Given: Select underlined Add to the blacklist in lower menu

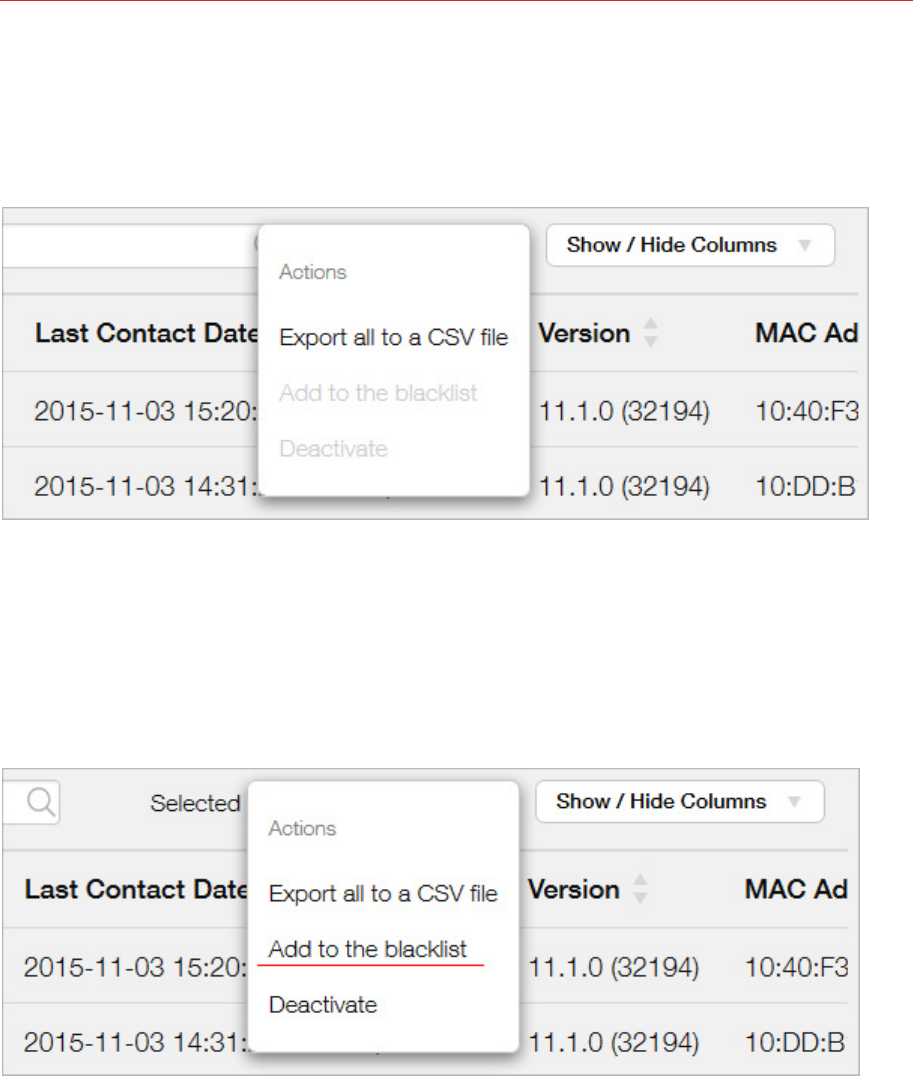Looking at the screenshot, I should pos(368,950).
